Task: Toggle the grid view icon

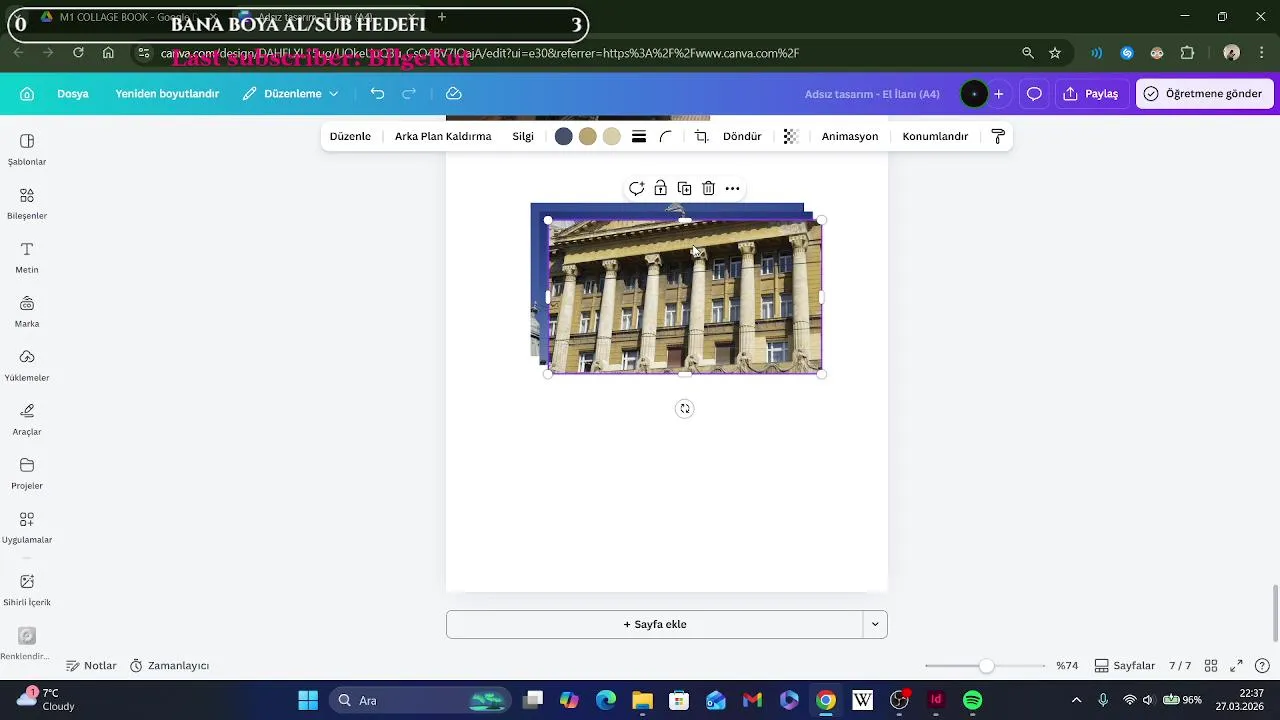Action: (x=1211, y=666)
